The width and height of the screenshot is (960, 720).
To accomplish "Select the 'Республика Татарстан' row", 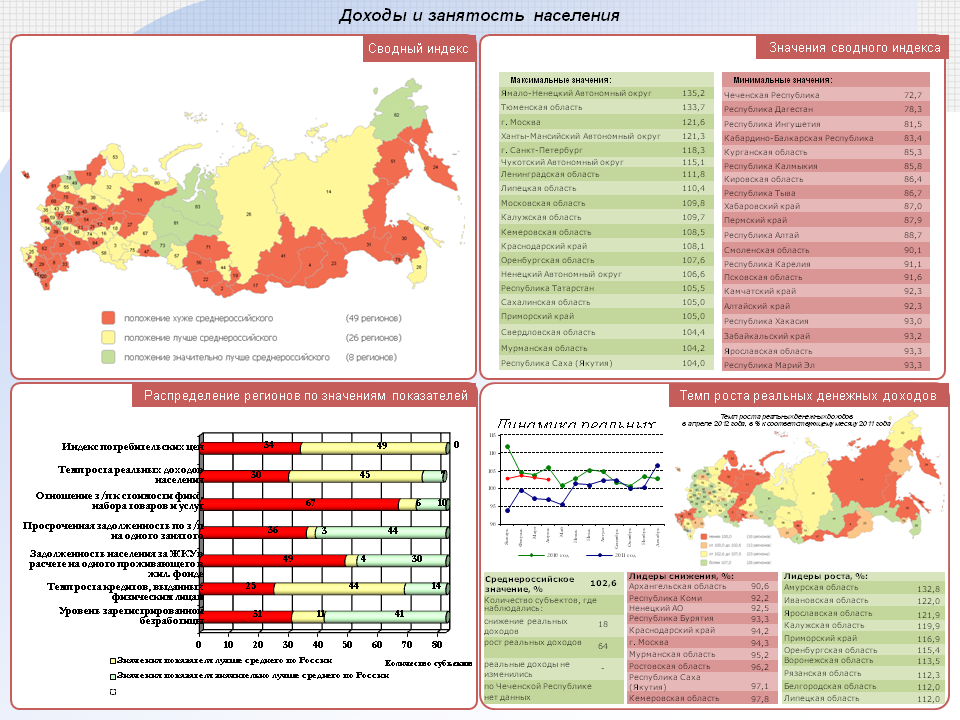I will pos(606,288).
